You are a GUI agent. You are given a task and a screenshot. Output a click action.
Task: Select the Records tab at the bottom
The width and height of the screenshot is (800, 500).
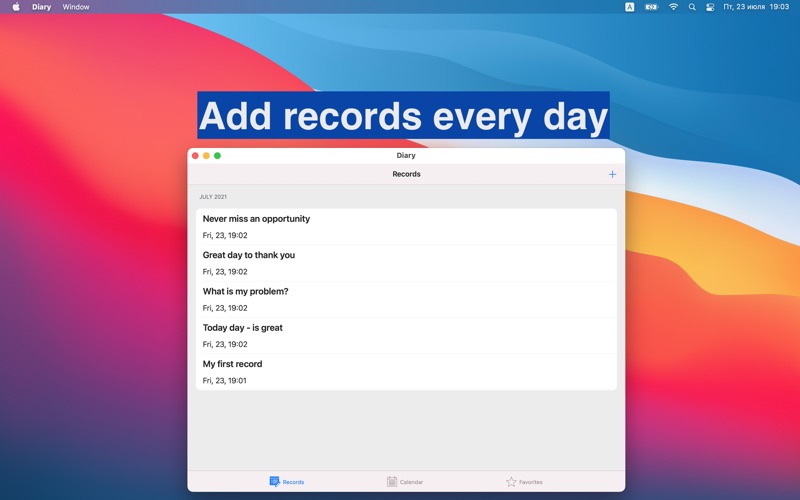click(x=286, y=482)
